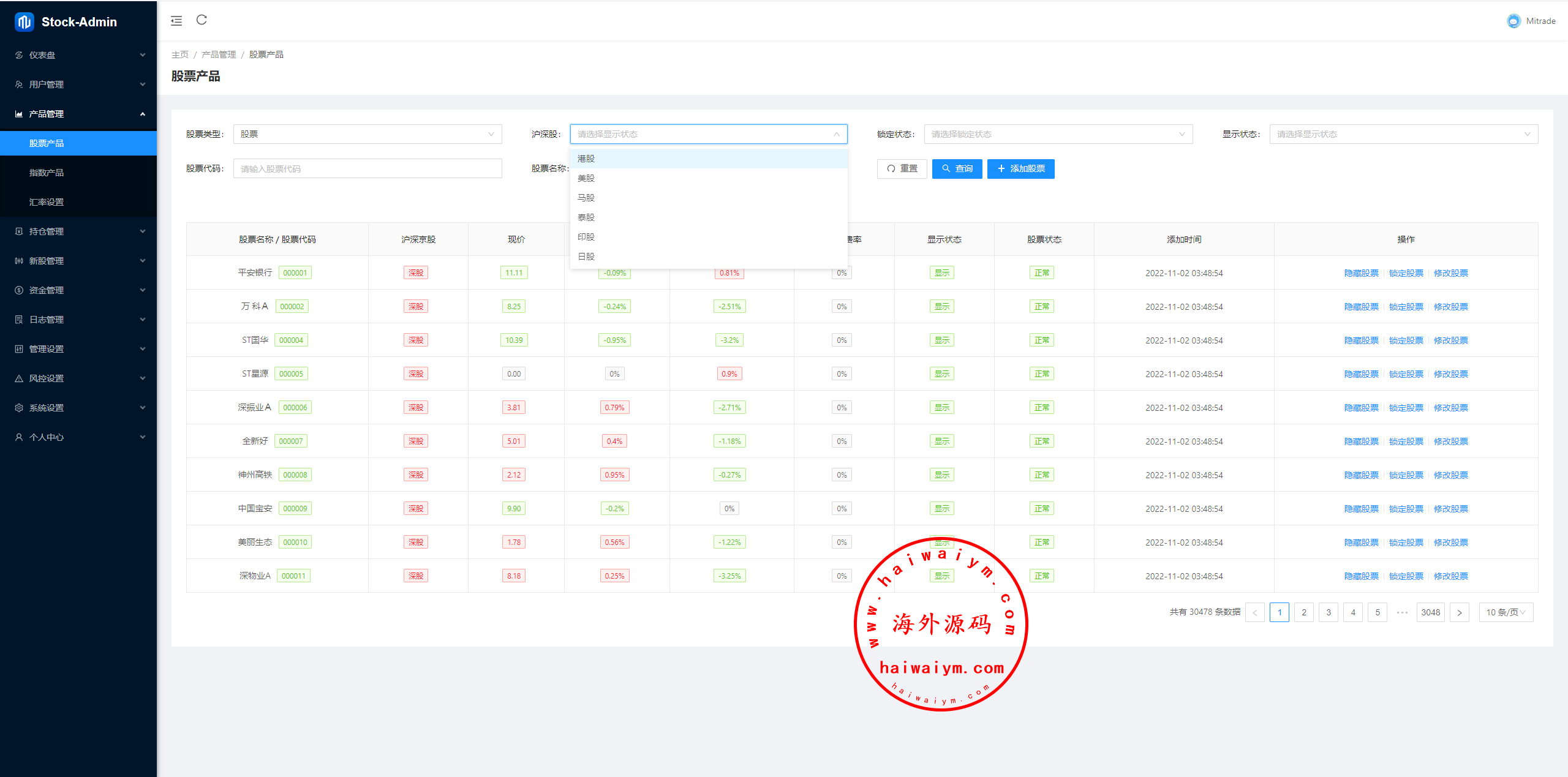Go to 指数产品 in the sidebar
This screenshot has width=1568, height=777.
(47, 173)
